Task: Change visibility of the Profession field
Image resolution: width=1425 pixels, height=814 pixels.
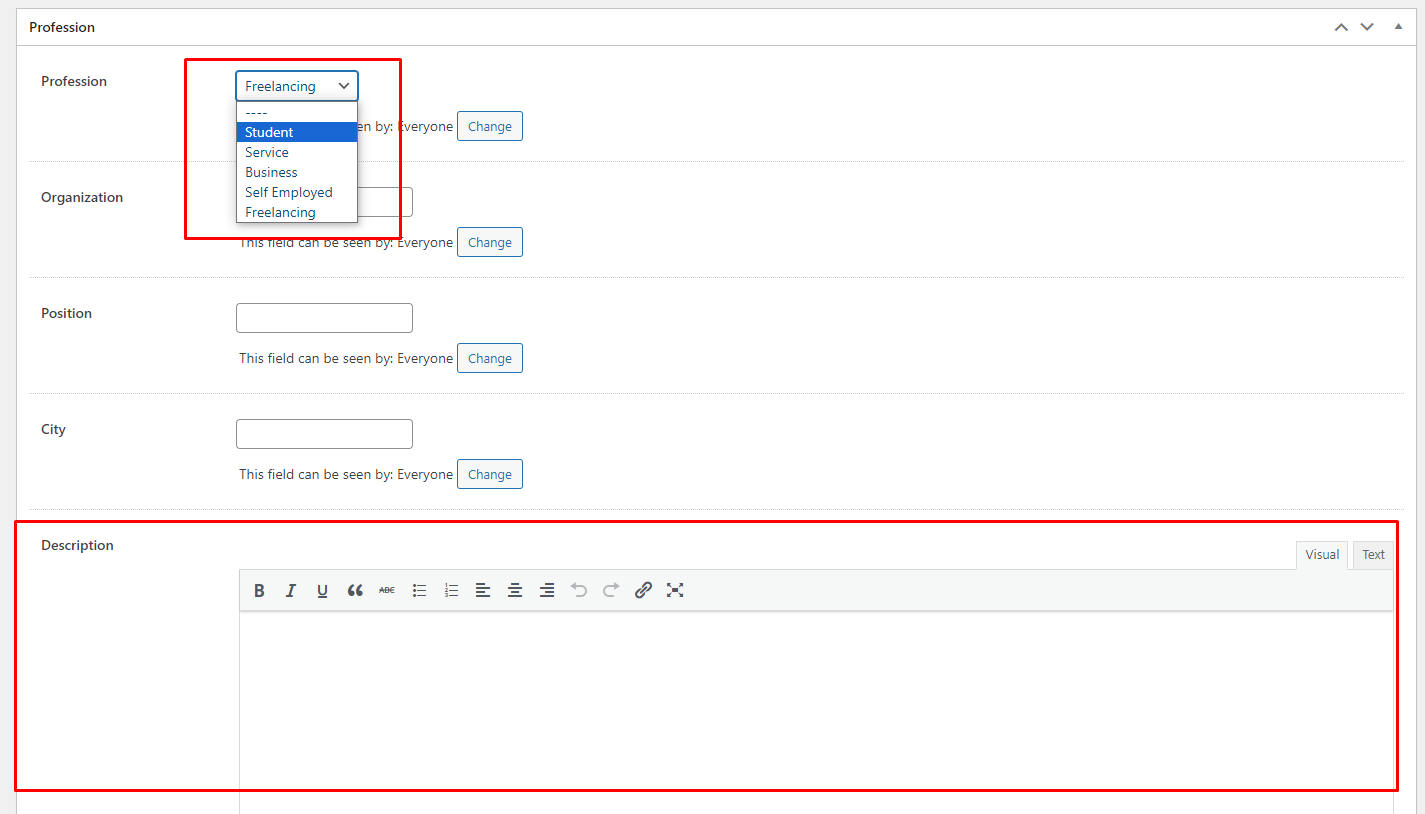Action: (x=490, y=126)
